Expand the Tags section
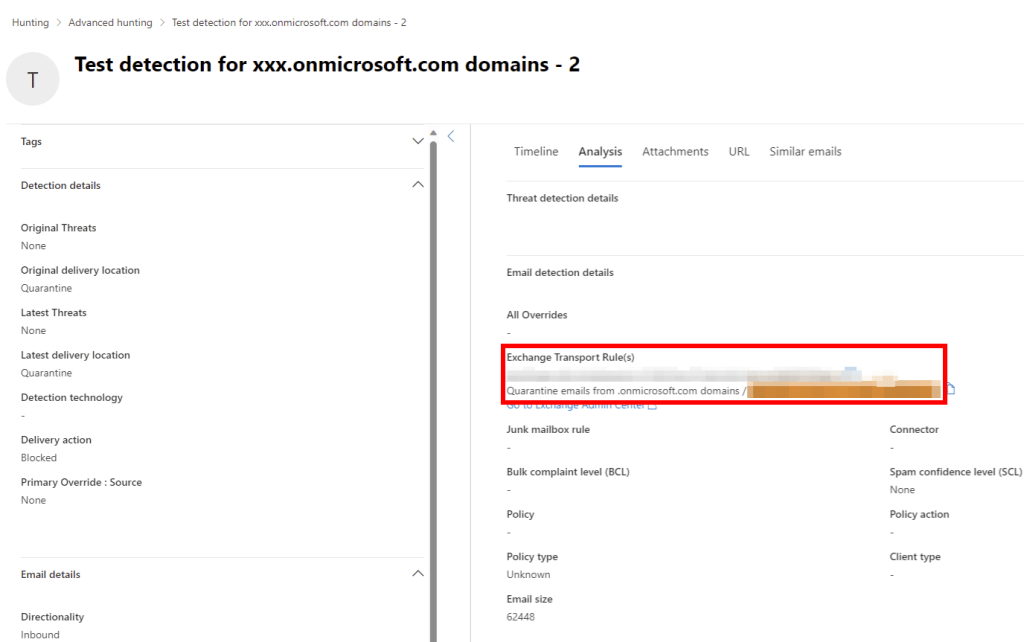The height and width of the screenshot is (642, 1024). pos(418,142)
